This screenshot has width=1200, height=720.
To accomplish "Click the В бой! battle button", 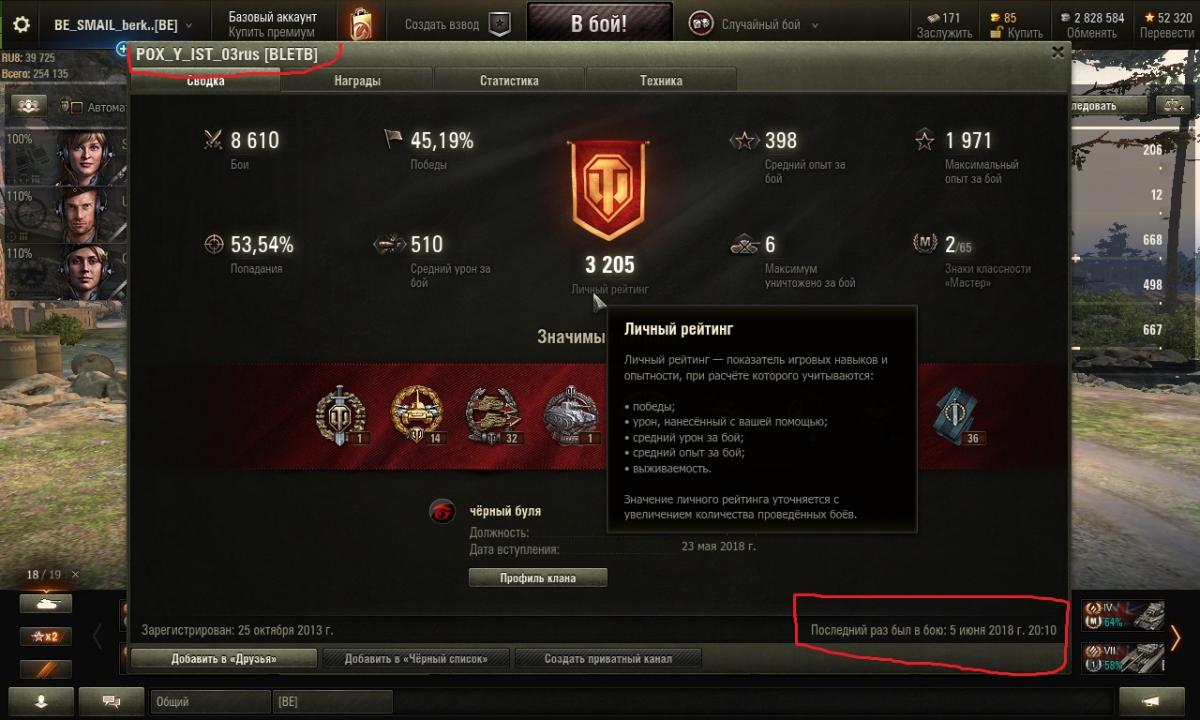I will (x=599, y=25).
